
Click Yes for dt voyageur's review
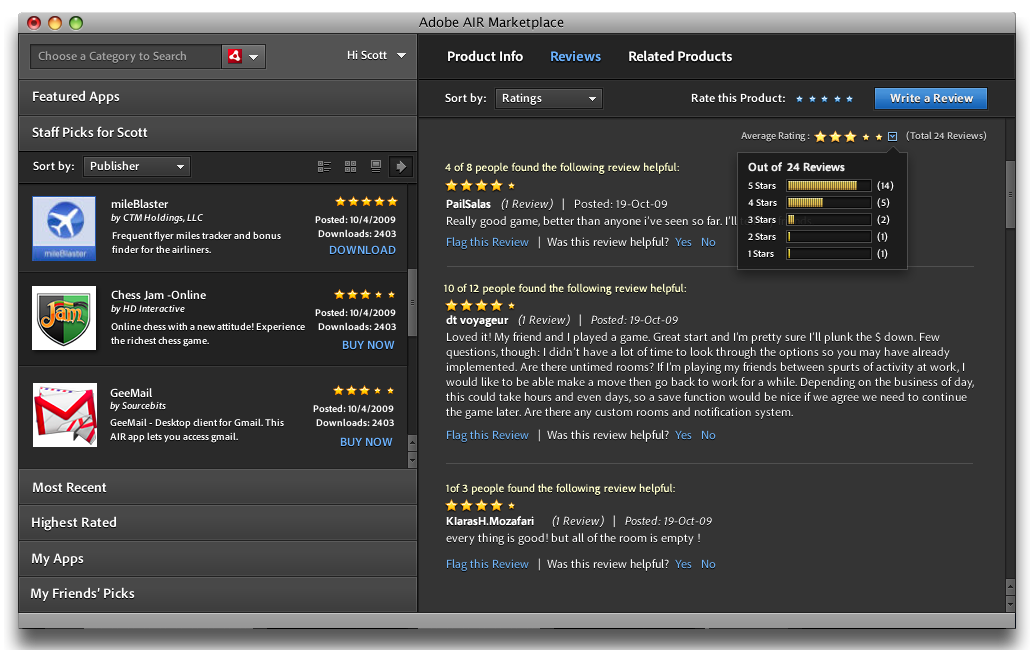(683, 435)
